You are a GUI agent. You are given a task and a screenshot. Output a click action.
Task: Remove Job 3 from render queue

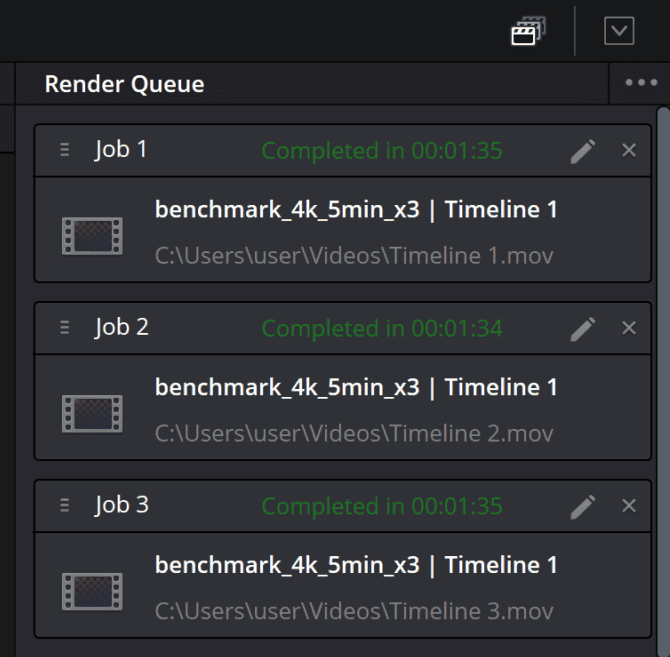click(x=629, y=506)
